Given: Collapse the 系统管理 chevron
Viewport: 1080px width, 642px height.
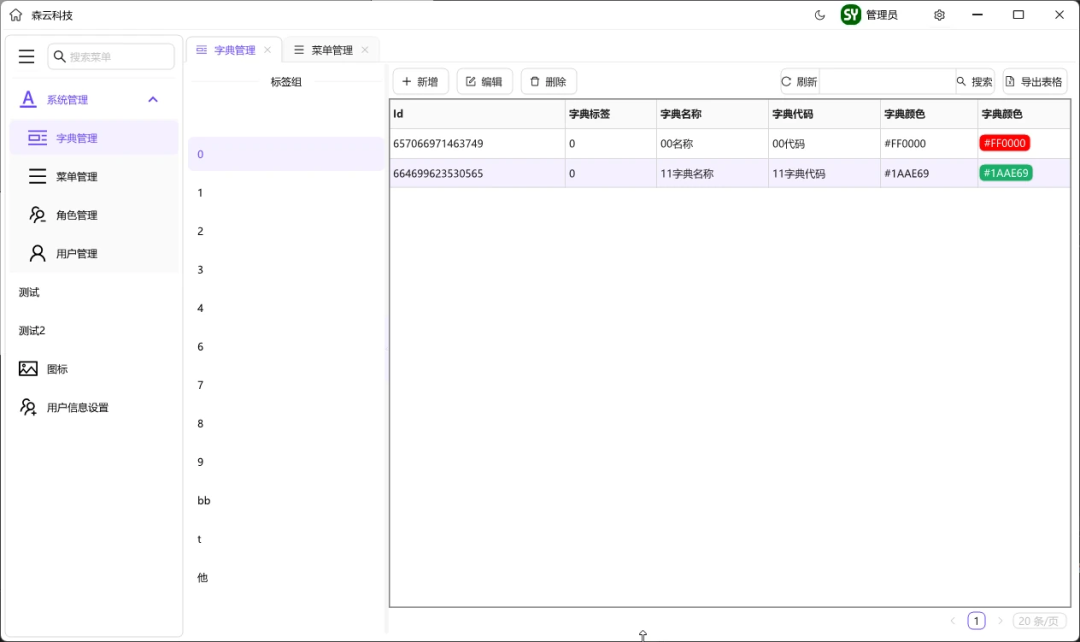Looking at the screenshot, I should (153, 99).
